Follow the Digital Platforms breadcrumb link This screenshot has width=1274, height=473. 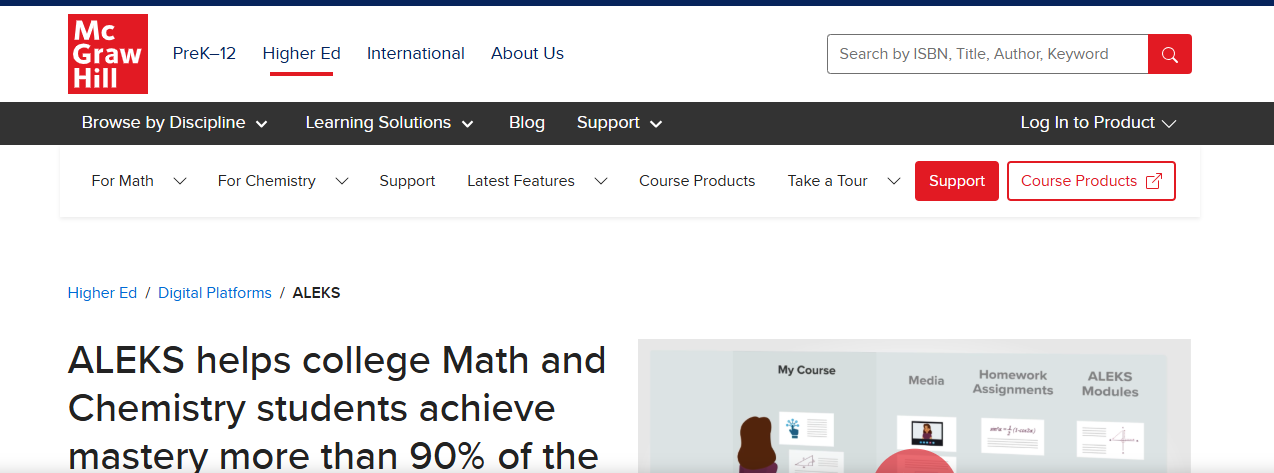214,293
